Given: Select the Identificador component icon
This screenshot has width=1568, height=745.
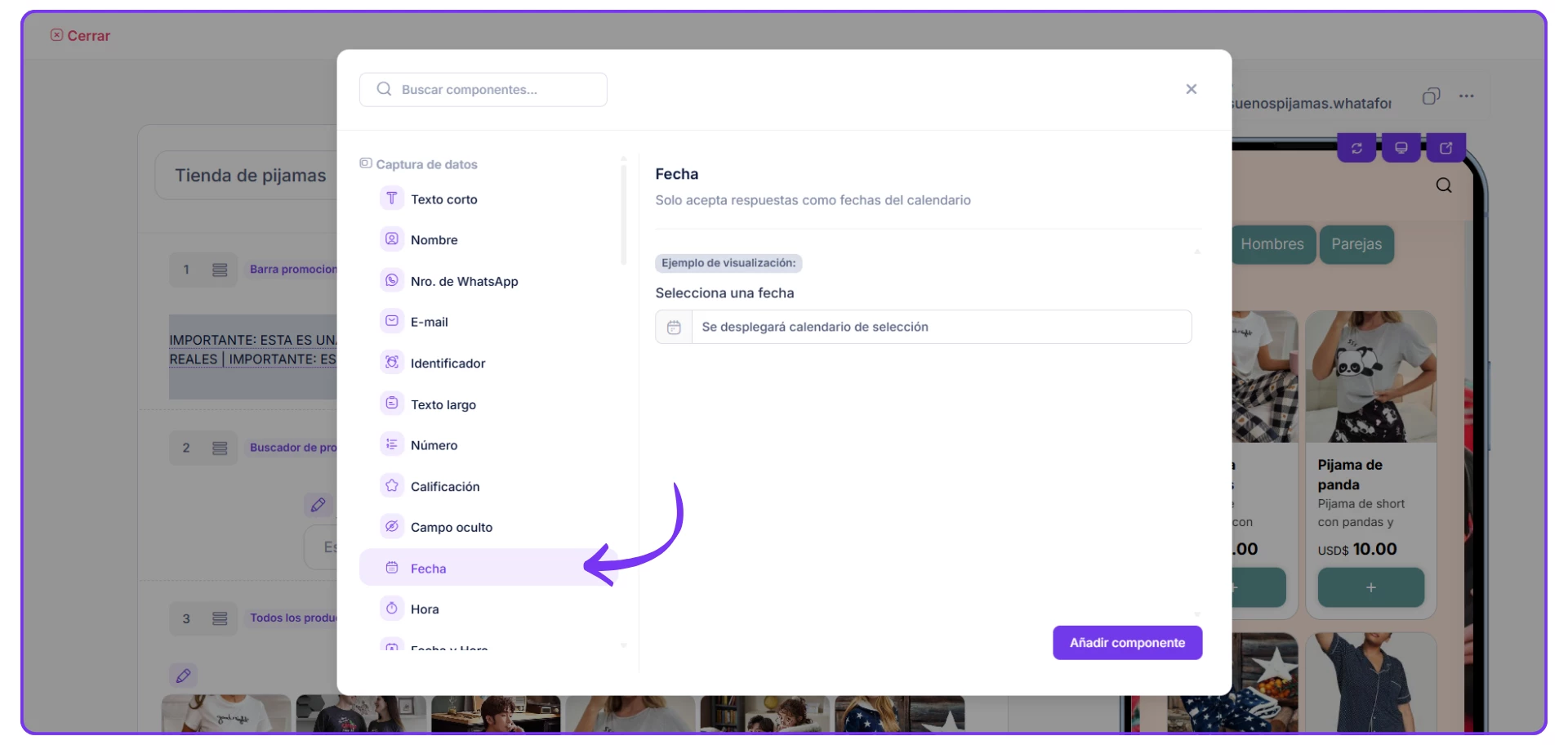Looking at the screenshot, I should [392, 363].
